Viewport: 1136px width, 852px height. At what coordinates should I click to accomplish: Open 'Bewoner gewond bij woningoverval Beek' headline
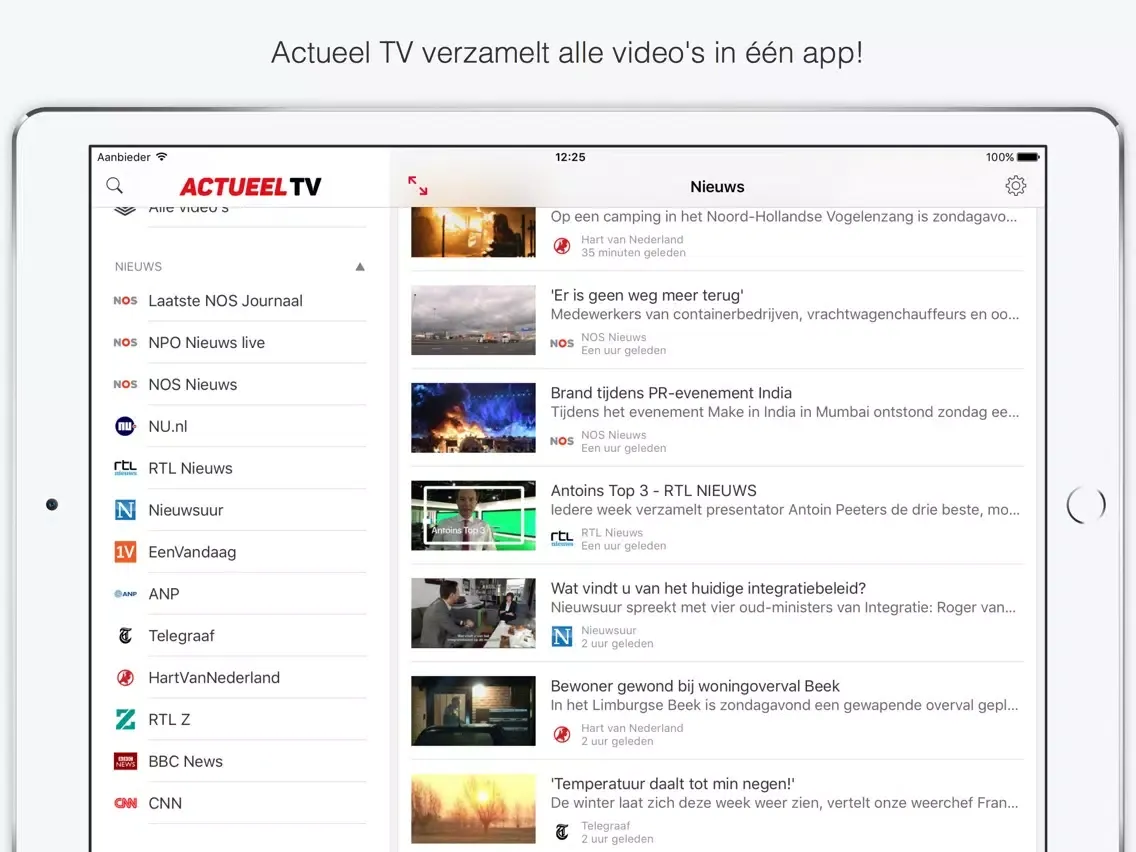tap(695, 686)
